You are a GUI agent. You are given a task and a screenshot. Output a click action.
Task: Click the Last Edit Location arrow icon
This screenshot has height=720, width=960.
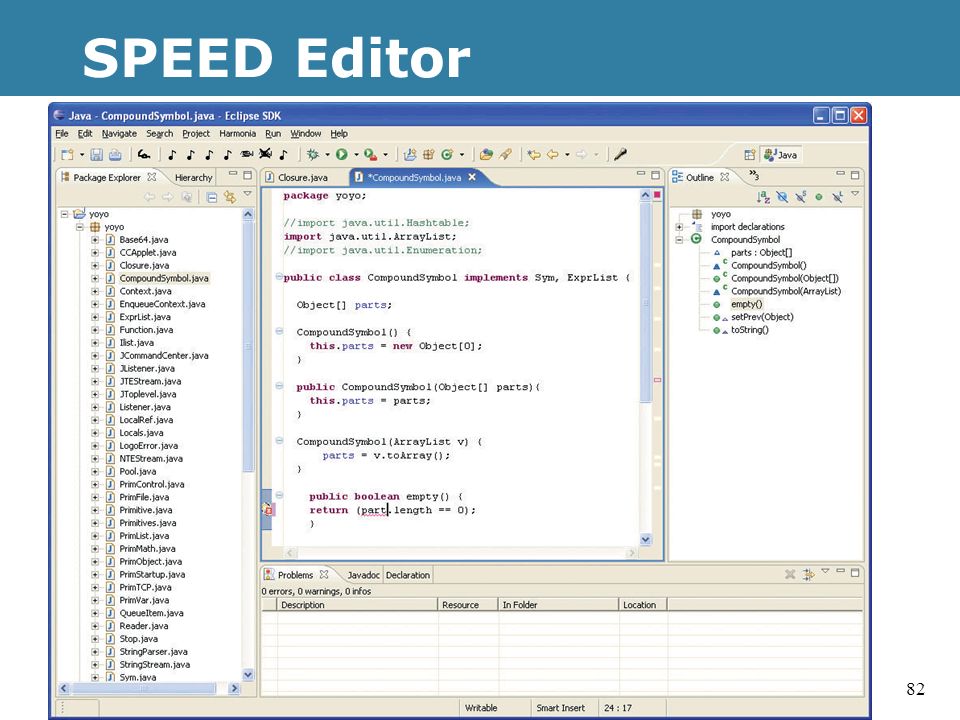click(534, 155)
